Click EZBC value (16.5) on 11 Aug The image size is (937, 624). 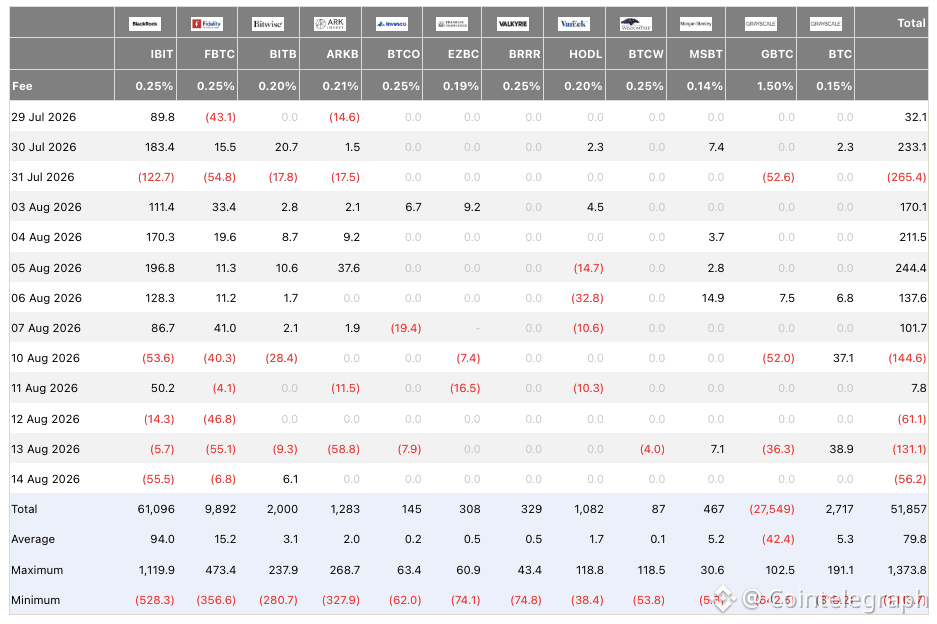(465, 388)
